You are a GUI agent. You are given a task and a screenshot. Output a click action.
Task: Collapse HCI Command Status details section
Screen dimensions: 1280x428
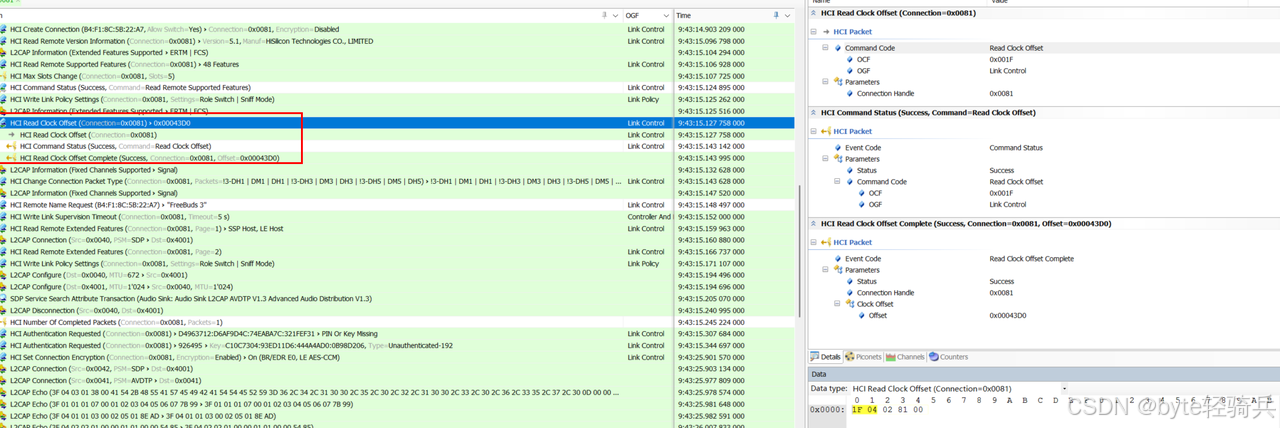coord(813,112)
